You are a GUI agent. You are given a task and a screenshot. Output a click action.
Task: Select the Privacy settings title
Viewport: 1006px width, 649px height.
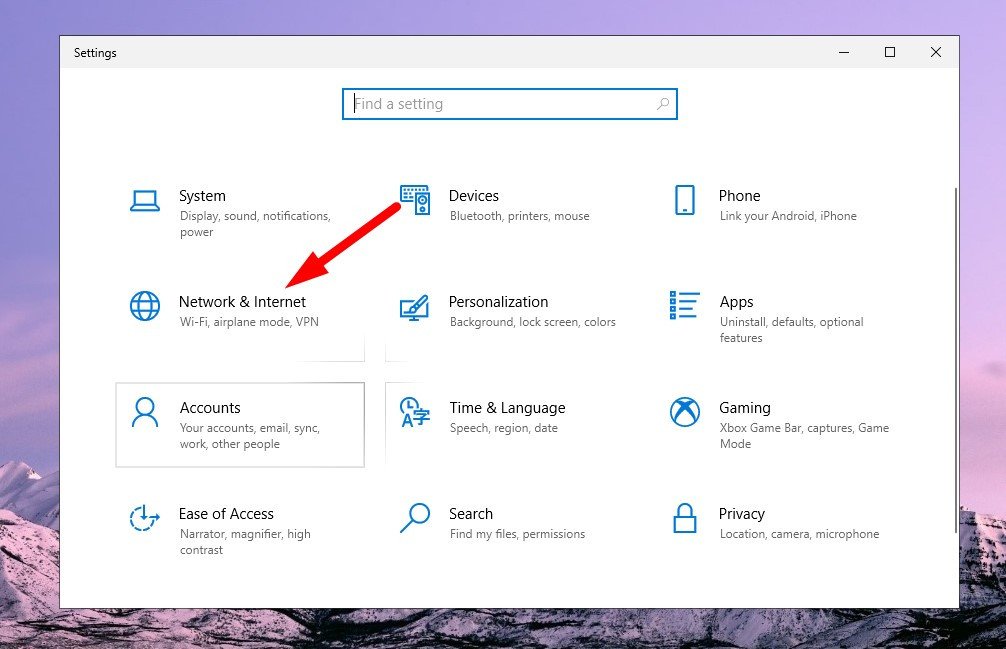(x=741, y=514)
